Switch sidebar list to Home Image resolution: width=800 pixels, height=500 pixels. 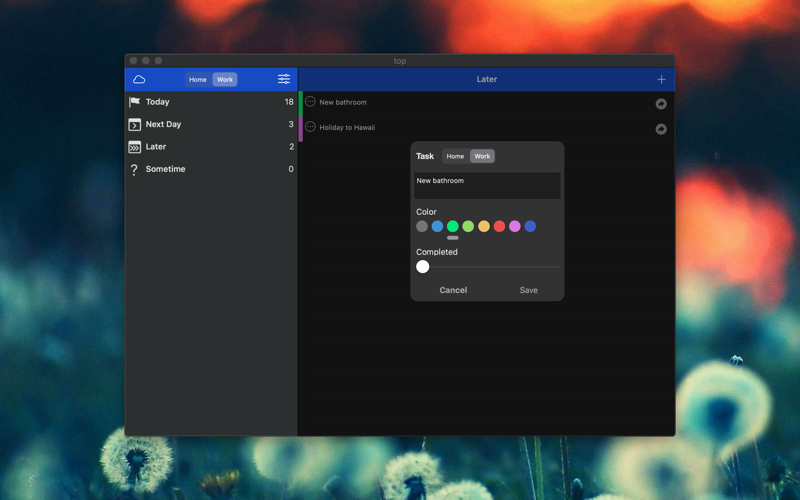(198, 80)
